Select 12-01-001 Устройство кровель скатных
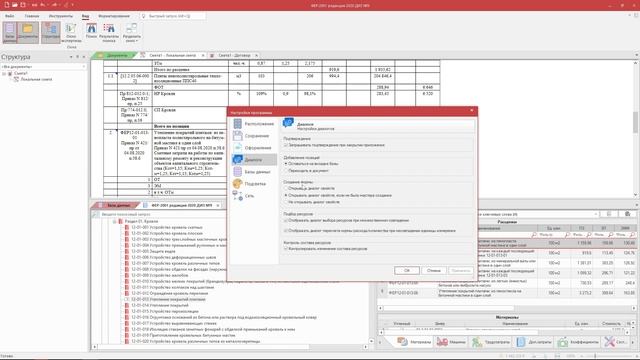 [x=167, y=227]
